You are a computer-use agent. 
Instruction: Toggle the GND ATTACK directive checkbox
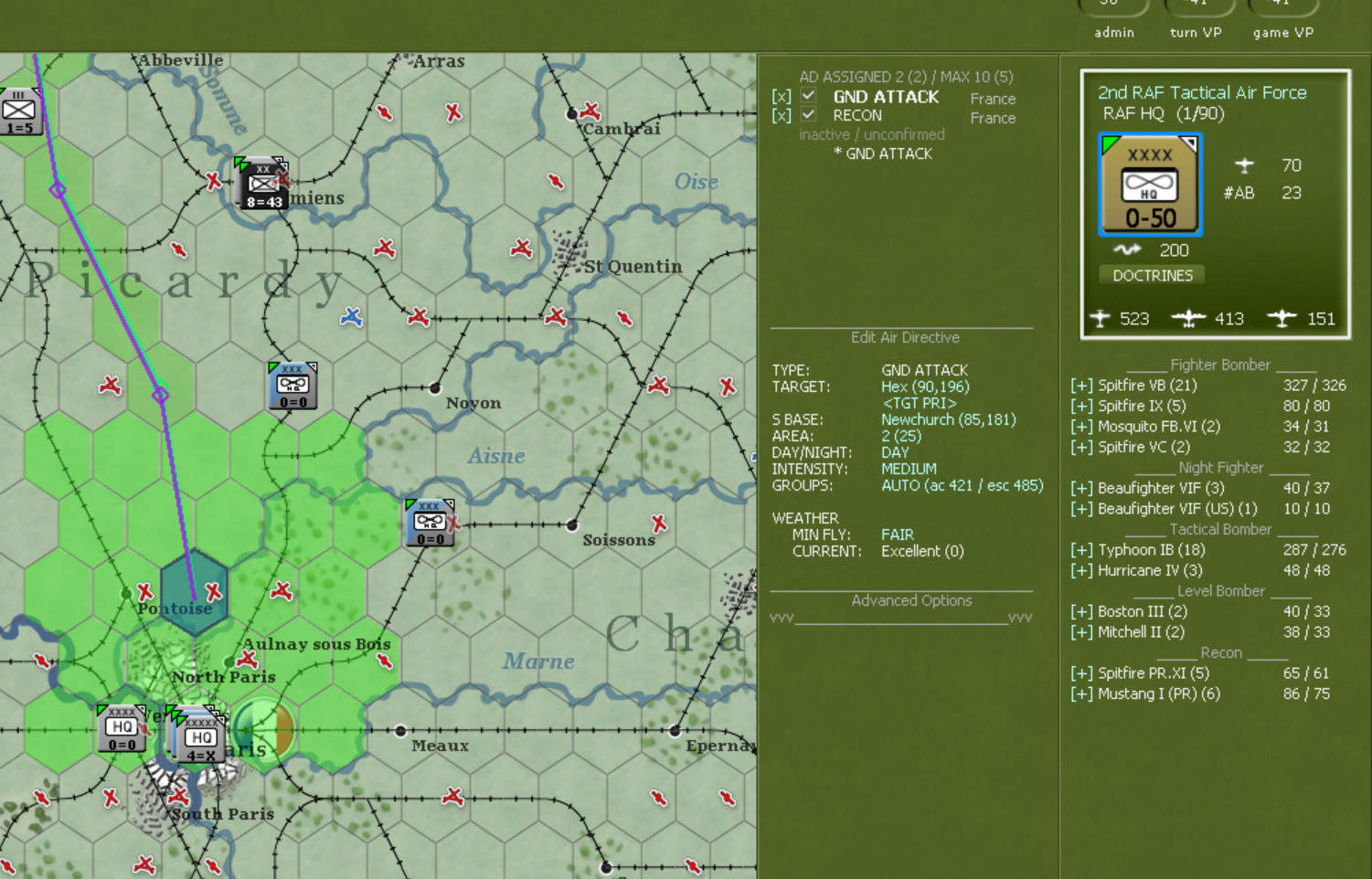click(809, 95)
